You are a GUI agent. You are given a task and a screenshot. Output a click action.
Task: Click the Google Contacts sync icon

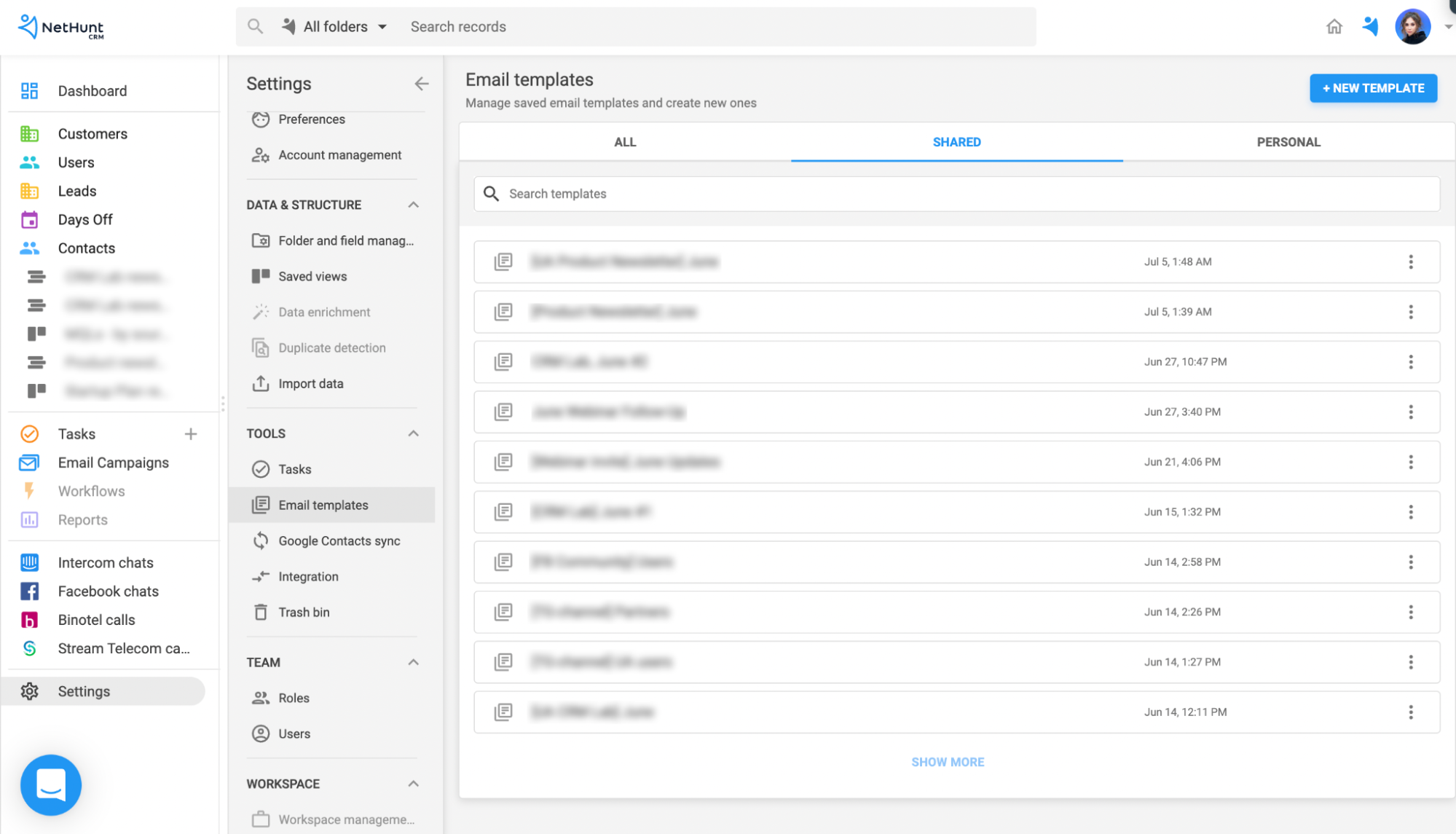(x=260, y=540)
